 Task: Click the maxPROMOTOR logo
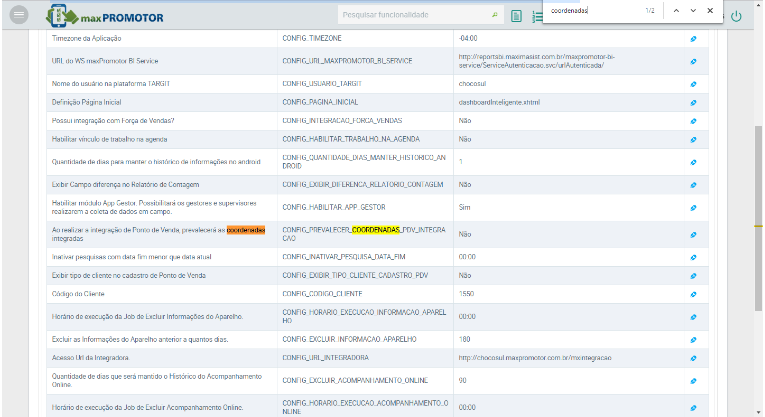104,17
